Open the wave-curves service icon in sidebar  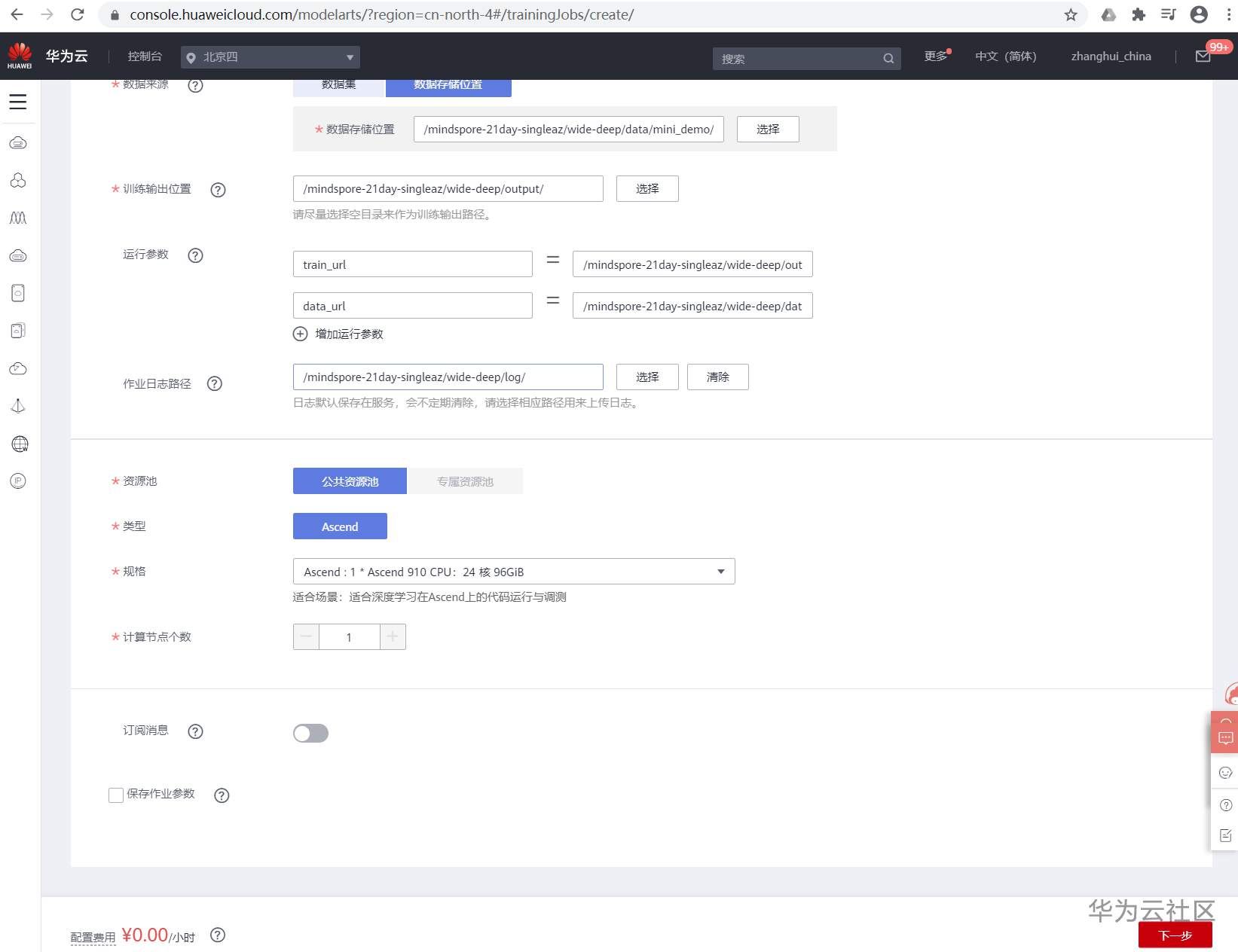point(18,218)
